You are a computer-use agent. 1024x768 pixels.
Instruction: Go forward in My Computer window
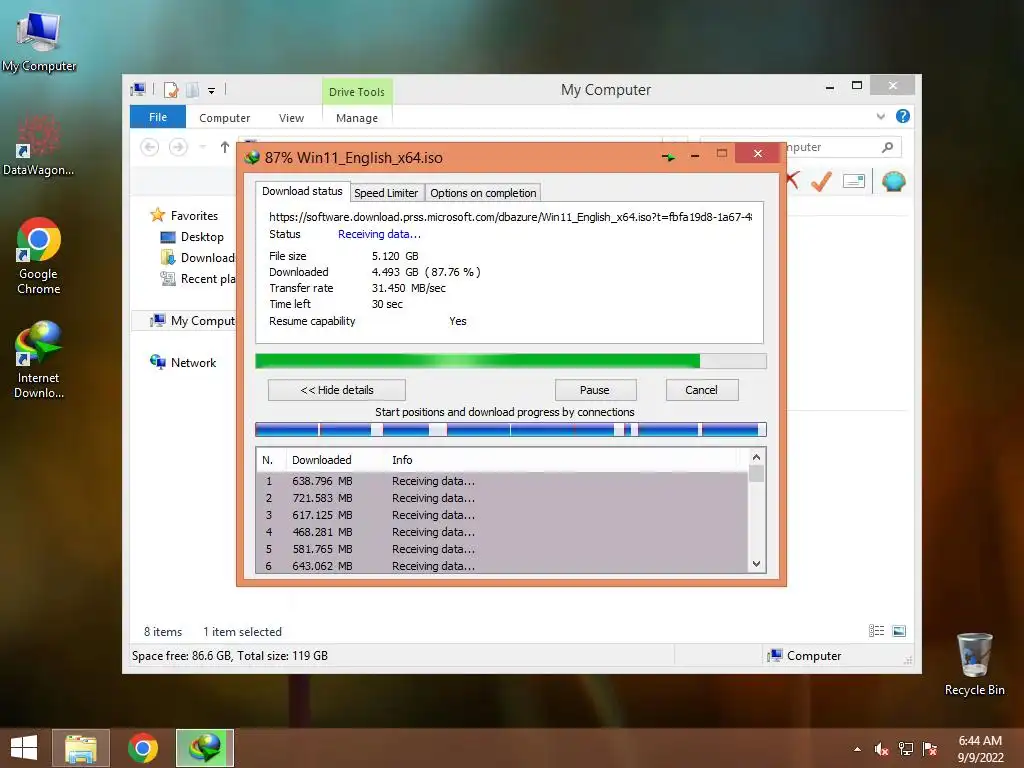point(178,147)
